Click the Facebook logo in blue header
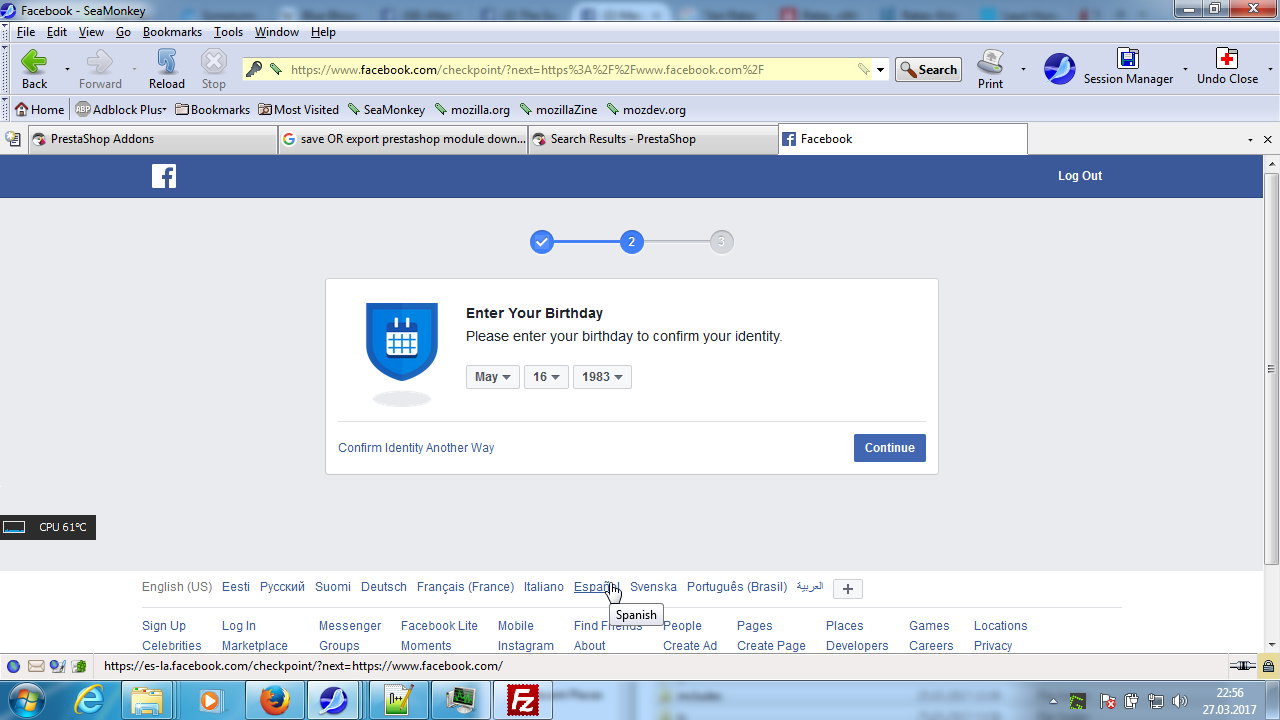The height and width of the screenshot is (720, 1280). pyautogui.click(x=164, y=176)
